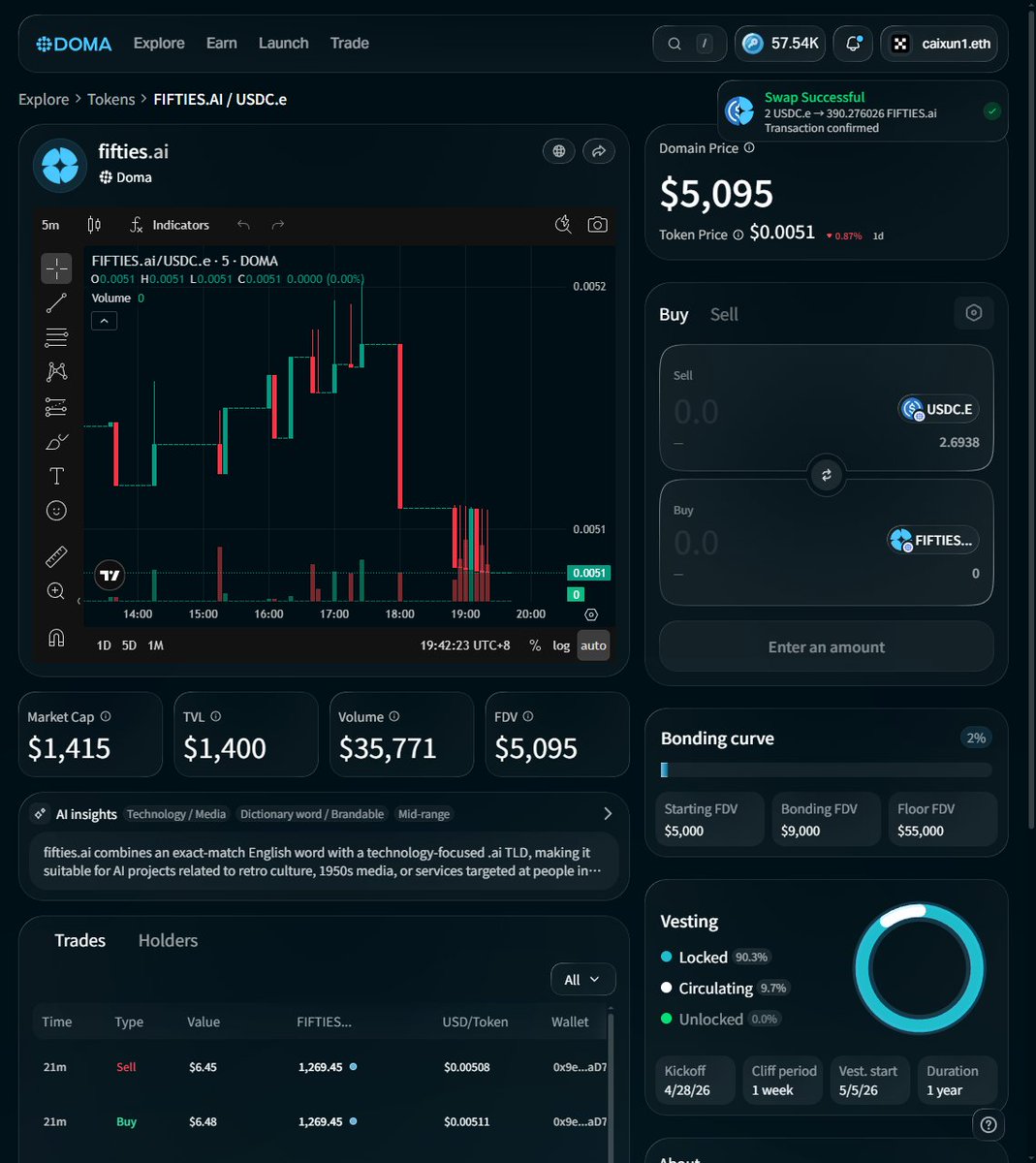Switch to the Holders tab
Viewport: 1036px width, 1163px height.
(x=168, y=940)
